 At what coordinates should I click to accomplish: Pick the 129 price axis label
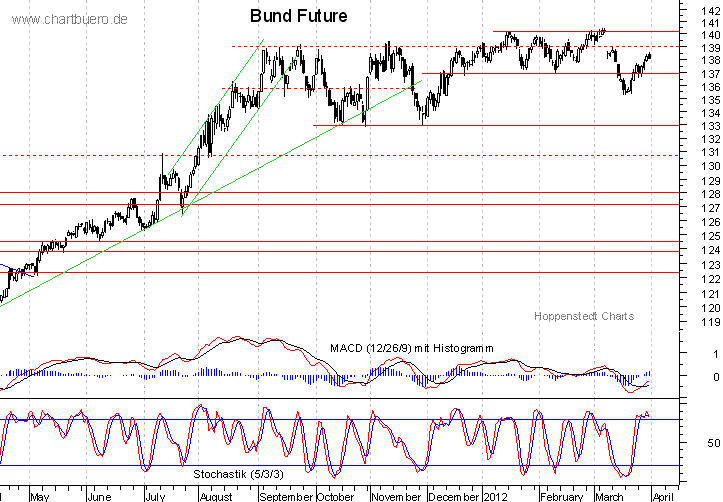click(710, 181)
